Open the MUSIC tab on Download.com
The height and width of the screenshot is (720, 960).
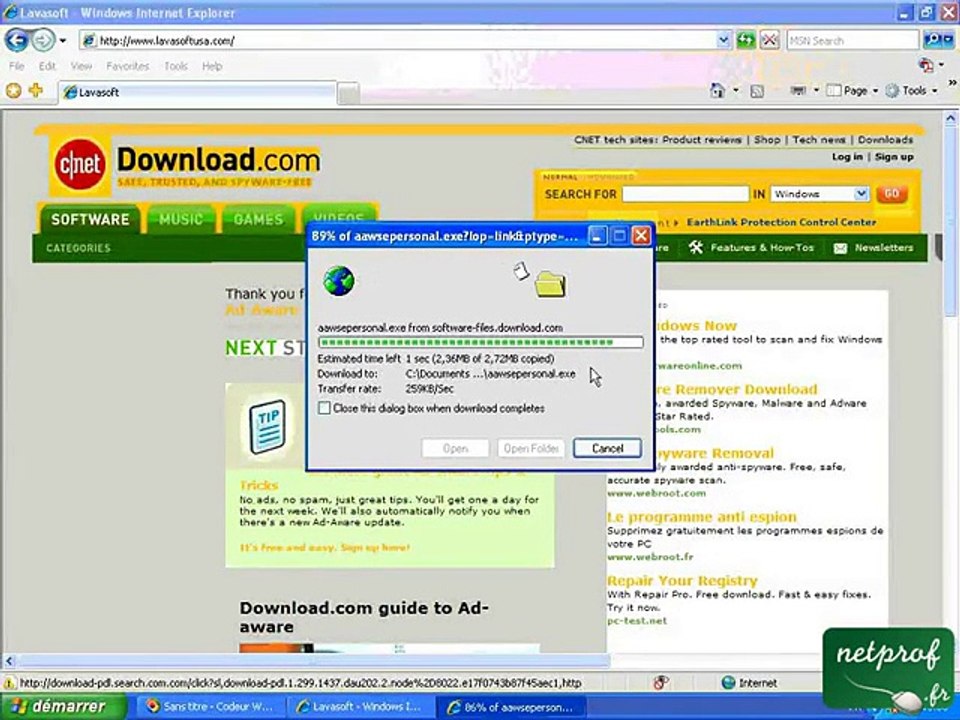pyautogui.click(x=181, y=219)
